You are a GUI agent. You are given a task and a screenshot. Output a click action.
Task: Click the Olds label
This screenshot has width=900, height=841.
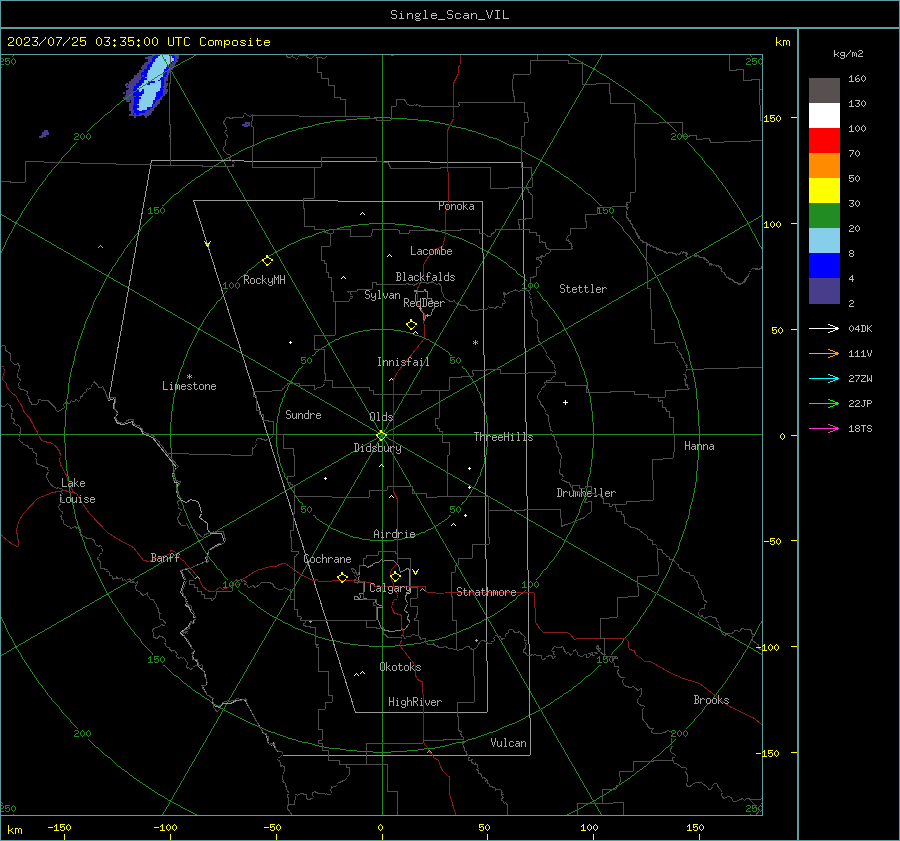[381, 417]
